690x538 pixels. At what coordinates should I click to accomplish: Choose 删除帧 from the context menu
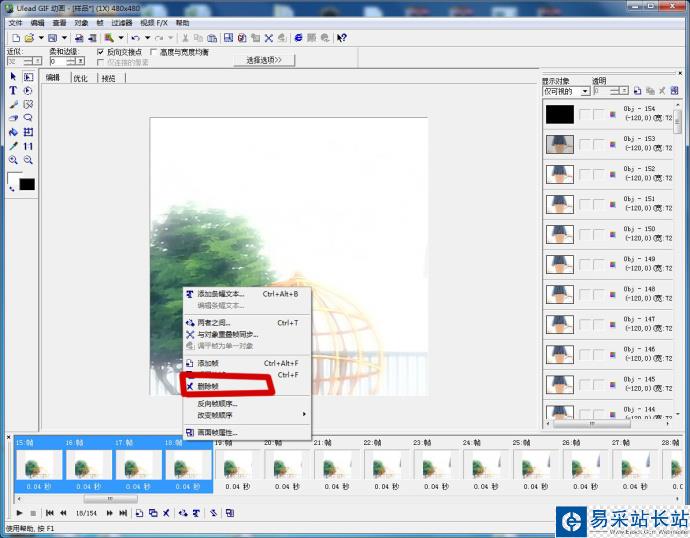pyautogui.click(x=247, y=387)
